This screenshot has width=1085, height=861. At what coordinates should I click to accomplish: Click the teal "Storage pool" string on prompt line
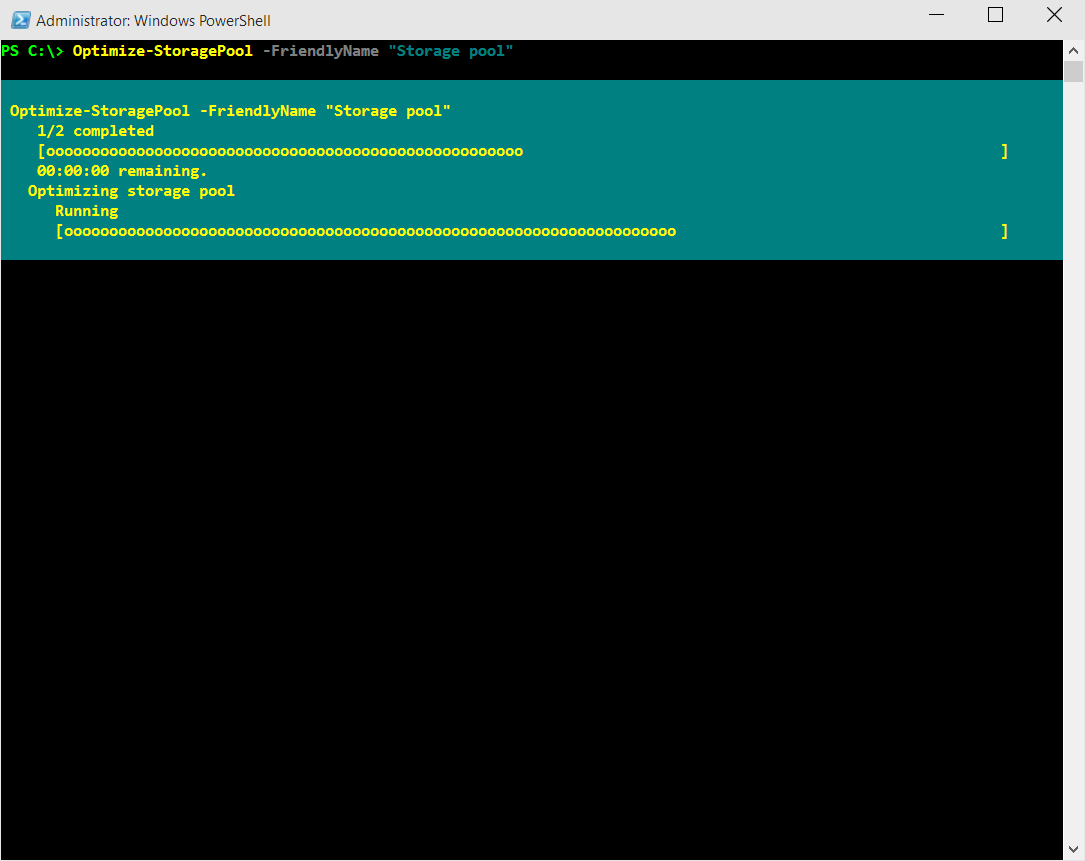[x=450, y=51]
